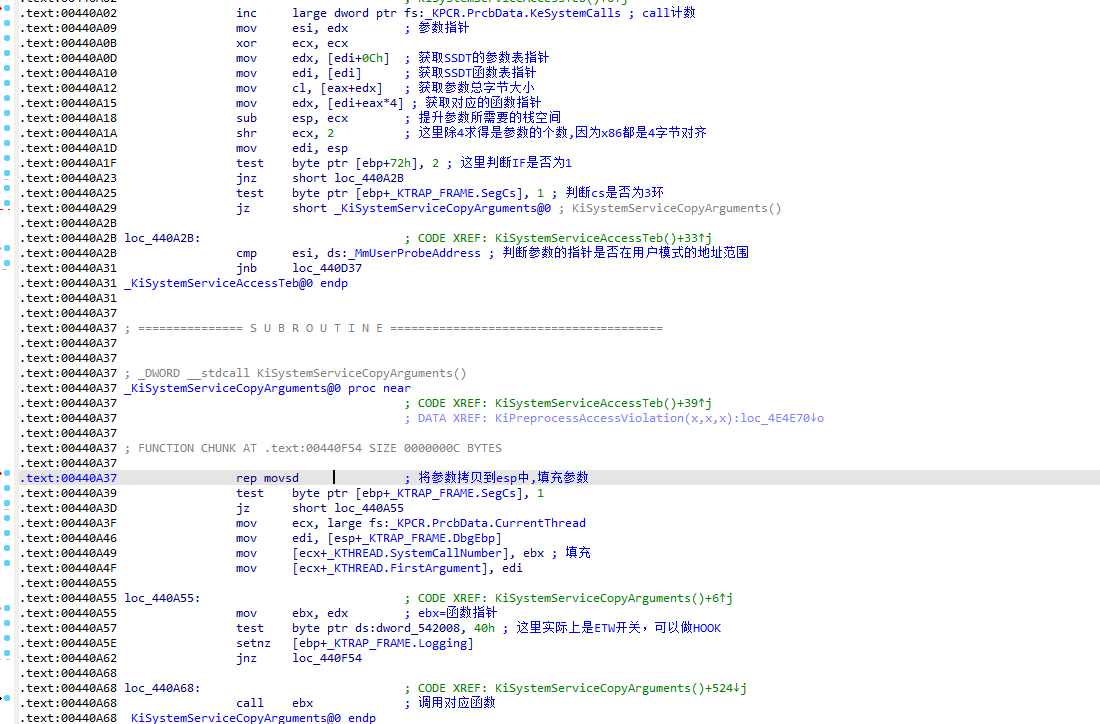
Task: Select the _KiSystemServiceCopyArguments@0 proc near label
Action: [x=267, y=388]
